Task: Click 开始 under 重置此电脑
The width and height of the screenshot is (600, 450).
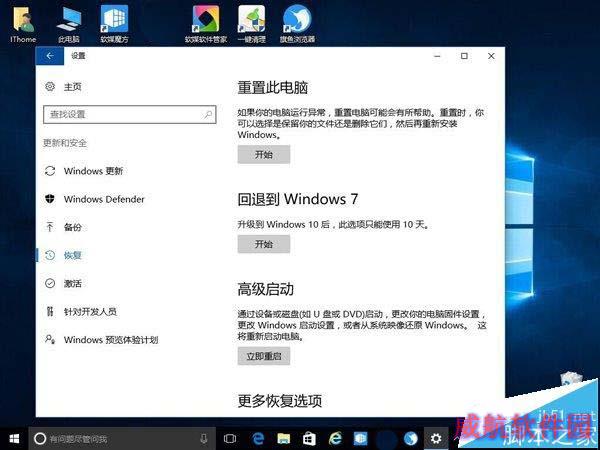Action: (264, 154)
